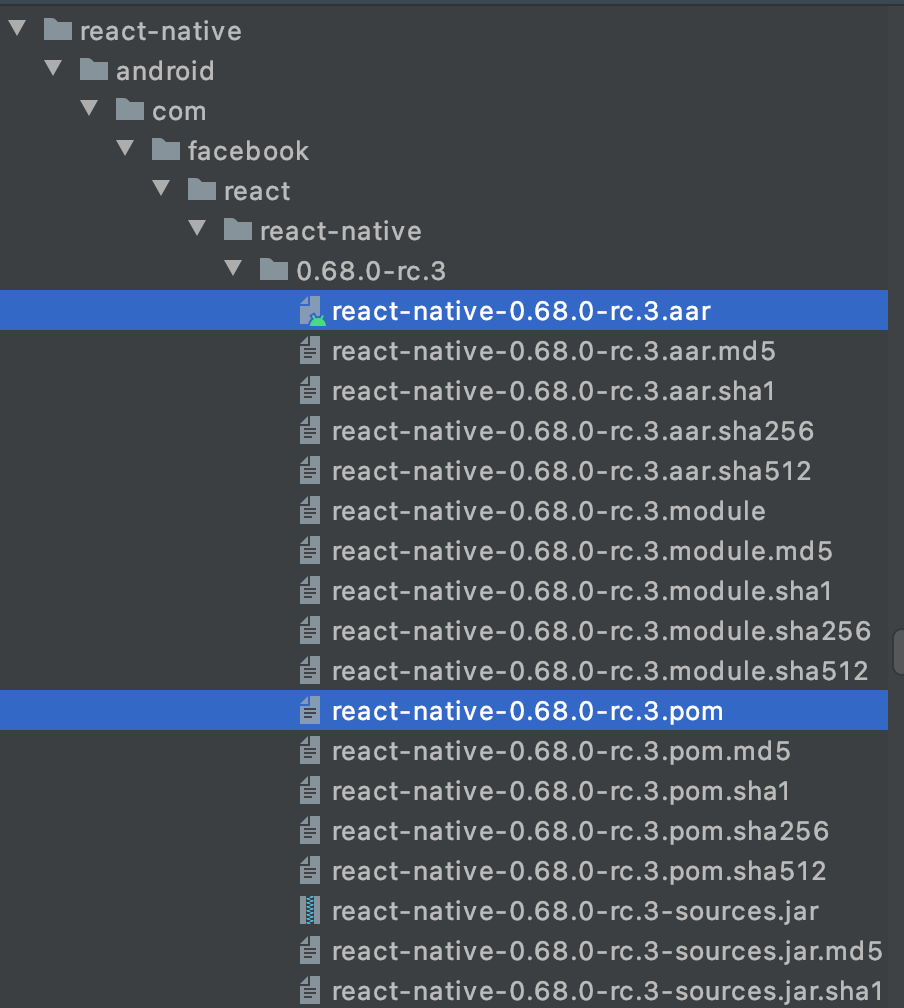Click the file icon for react-native-0.68.0-rc.3.module

click(311, 511)
